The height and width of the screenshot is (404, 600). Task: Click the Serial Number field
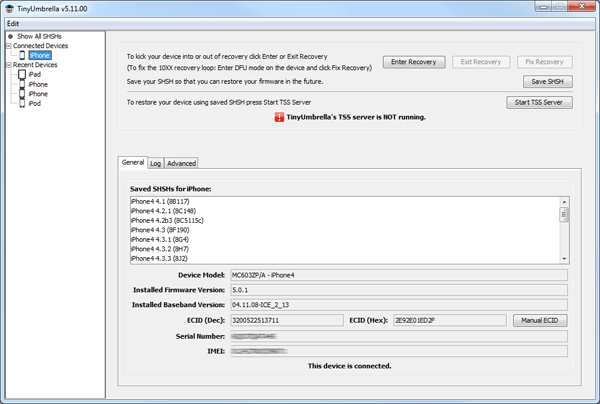(399, 336)
